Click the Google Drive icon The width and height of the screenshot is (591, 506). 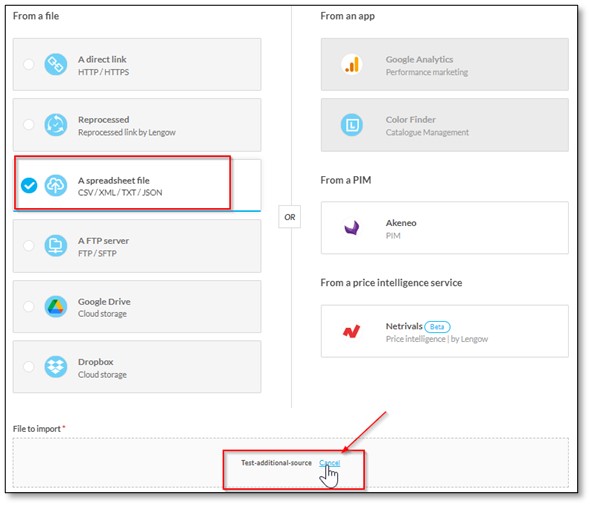(56, 307)
